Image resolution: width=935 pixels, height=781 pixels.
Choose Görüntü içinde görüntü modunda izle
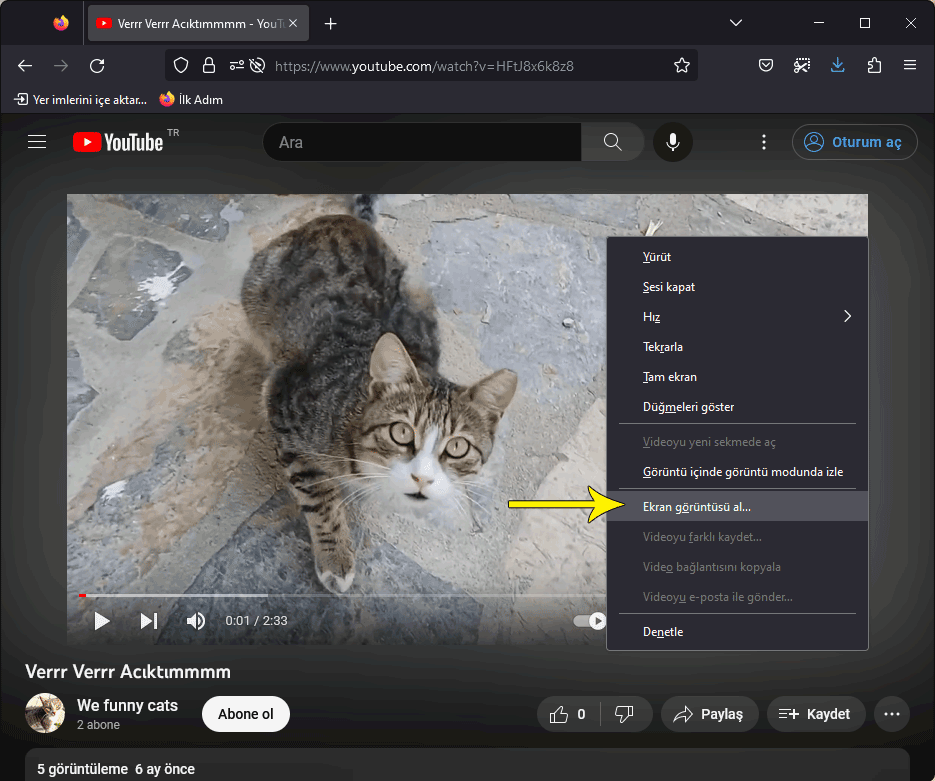click(x=737, y=472)
